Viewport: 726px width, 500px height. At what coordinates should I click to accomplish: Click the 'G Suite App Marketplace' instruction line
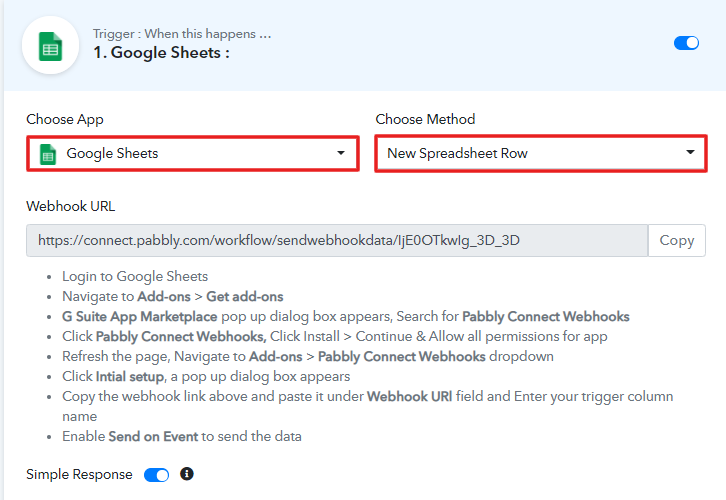click(x=345, y=317)
